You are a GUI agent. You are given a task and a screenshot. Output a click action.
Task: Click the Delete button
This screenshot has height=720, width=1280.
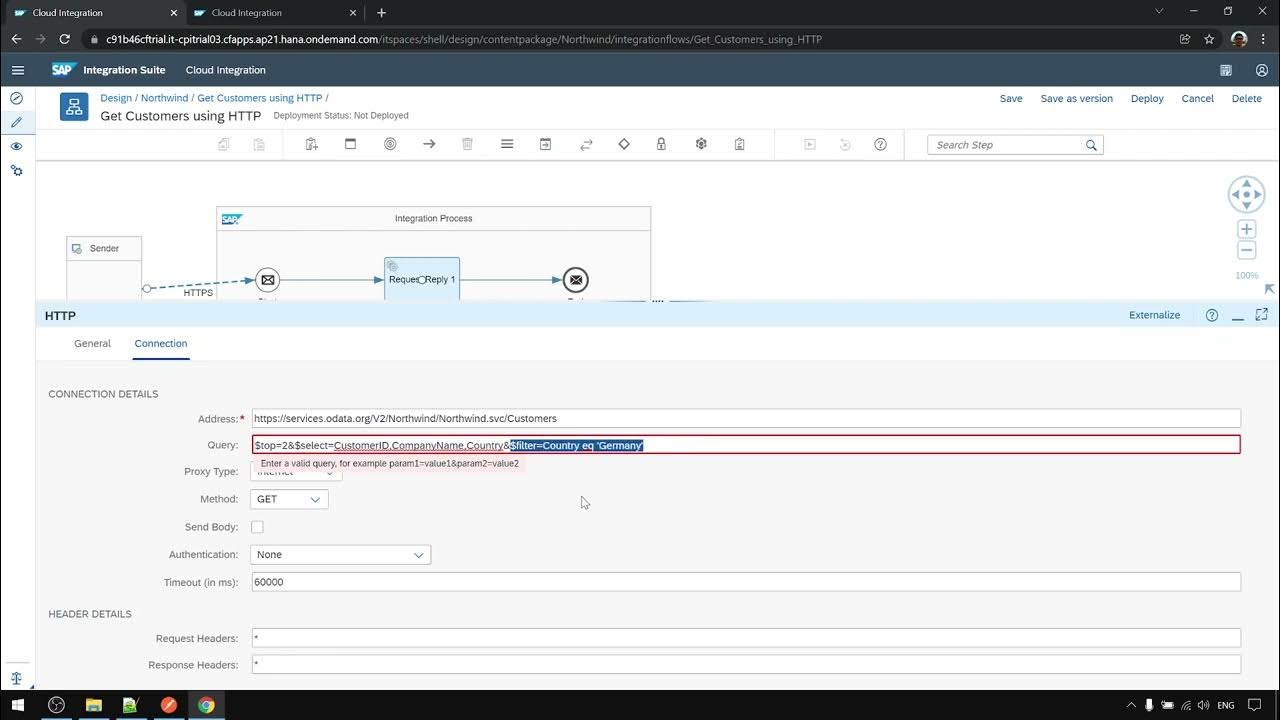[x=1246, y=99]
